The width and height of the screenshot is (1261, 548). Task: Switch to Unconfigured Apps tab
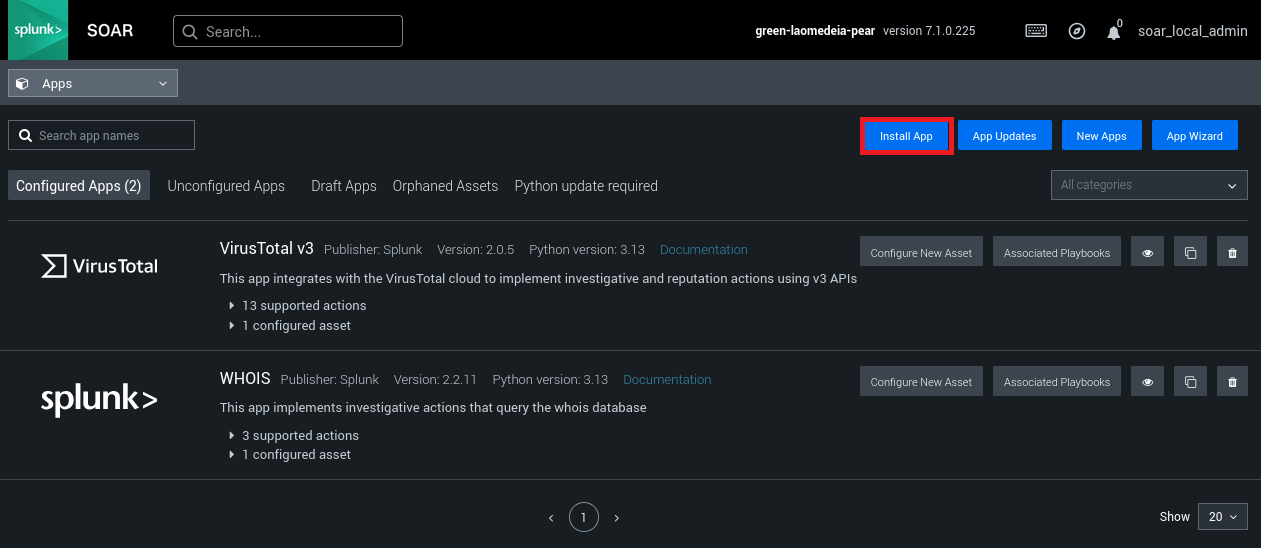226,186
